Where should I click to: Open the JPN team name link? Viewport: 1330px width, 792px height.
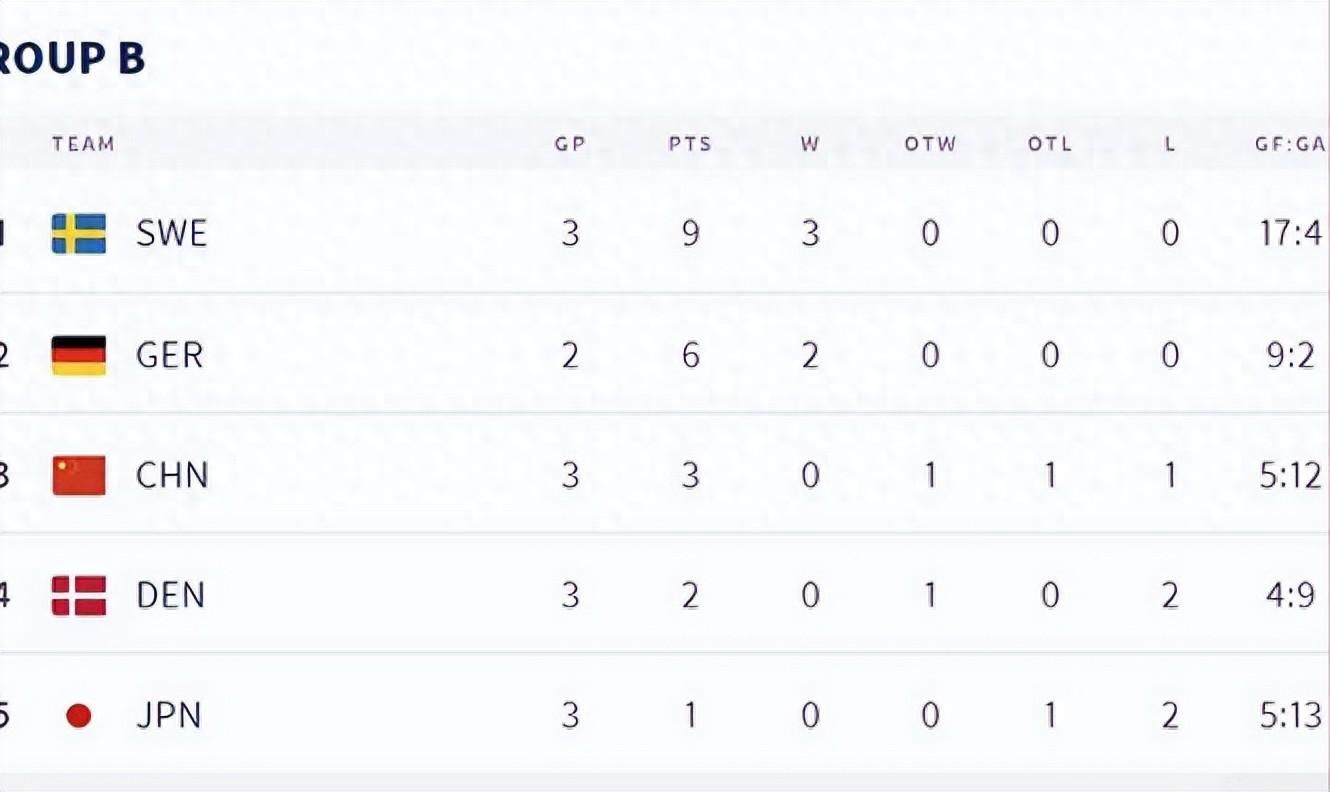pos(169,716)
